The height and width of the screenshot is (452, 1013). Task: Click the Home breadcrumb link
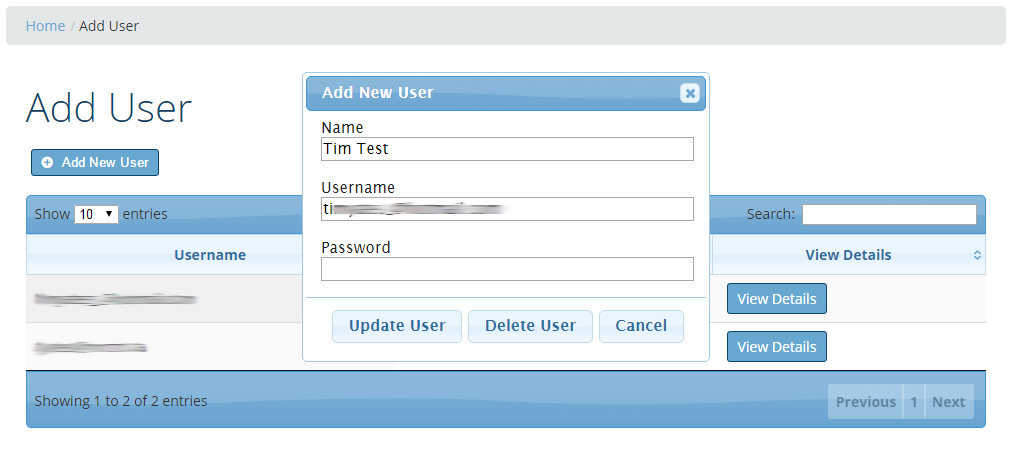pyautogui.click(x=45, y=26)
